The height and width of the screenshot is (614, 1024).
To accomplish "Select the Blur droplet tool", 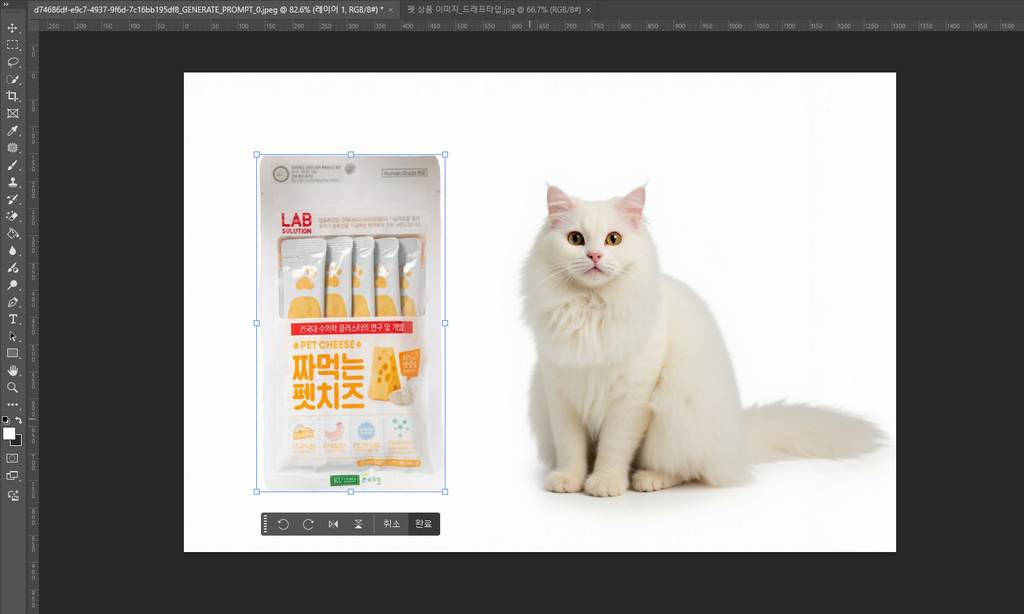I will (12, 250).
